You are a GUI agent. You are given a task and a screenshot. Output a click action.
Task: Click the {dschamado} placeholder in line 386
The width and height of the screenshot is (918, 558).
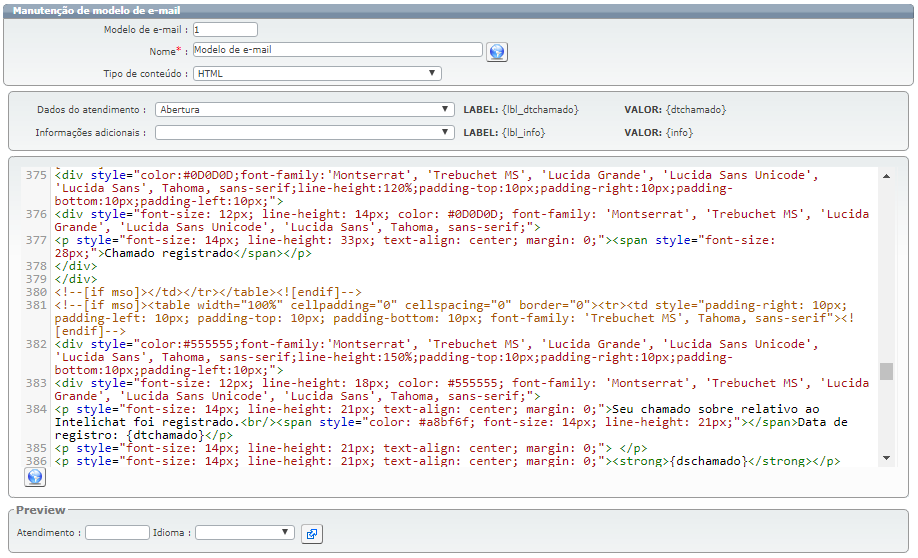click(709, 461)
